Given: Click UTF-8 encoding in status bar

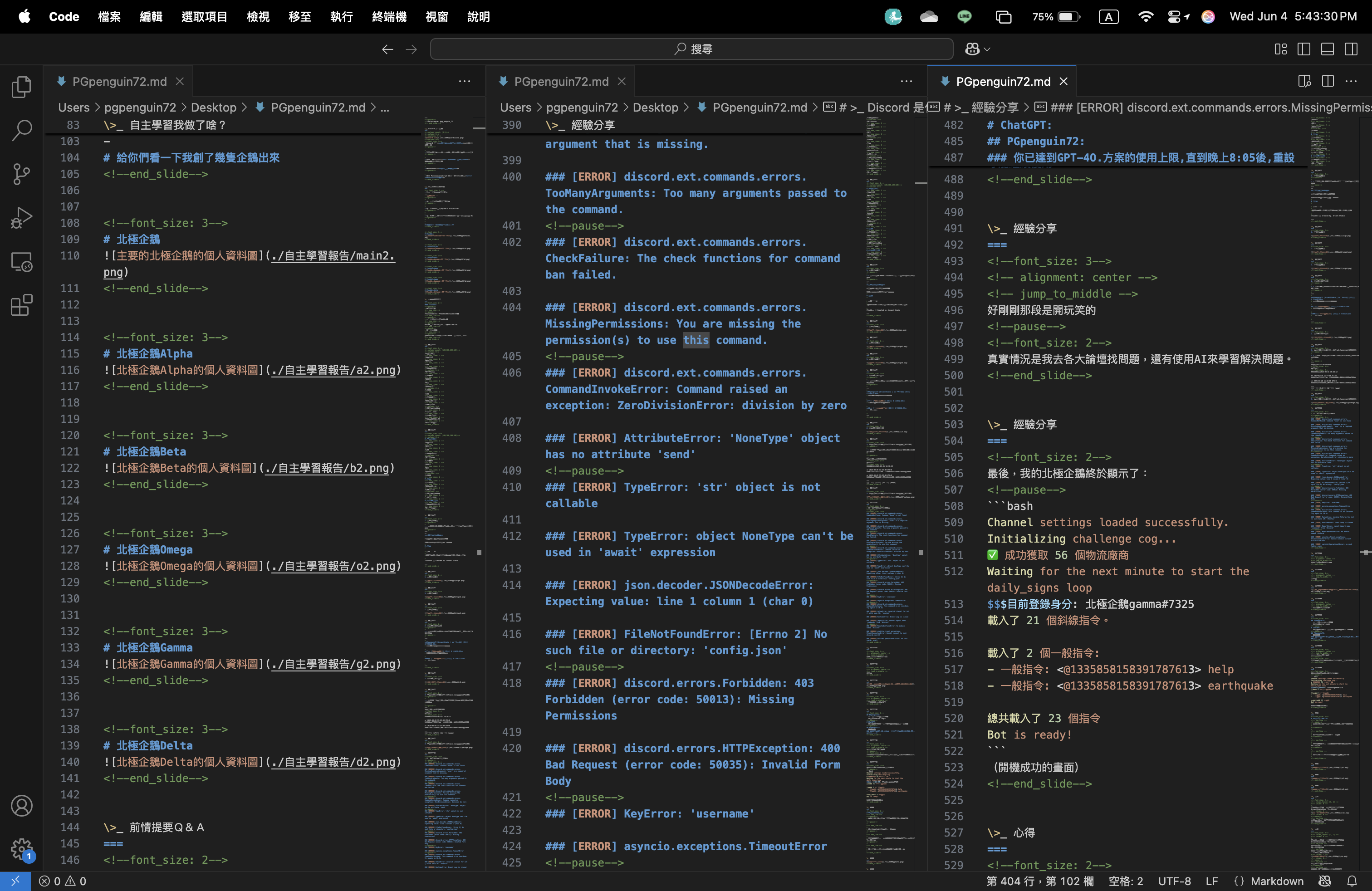Looking at the screenshot, I should pyautogui.click(x=1174, y=881).
